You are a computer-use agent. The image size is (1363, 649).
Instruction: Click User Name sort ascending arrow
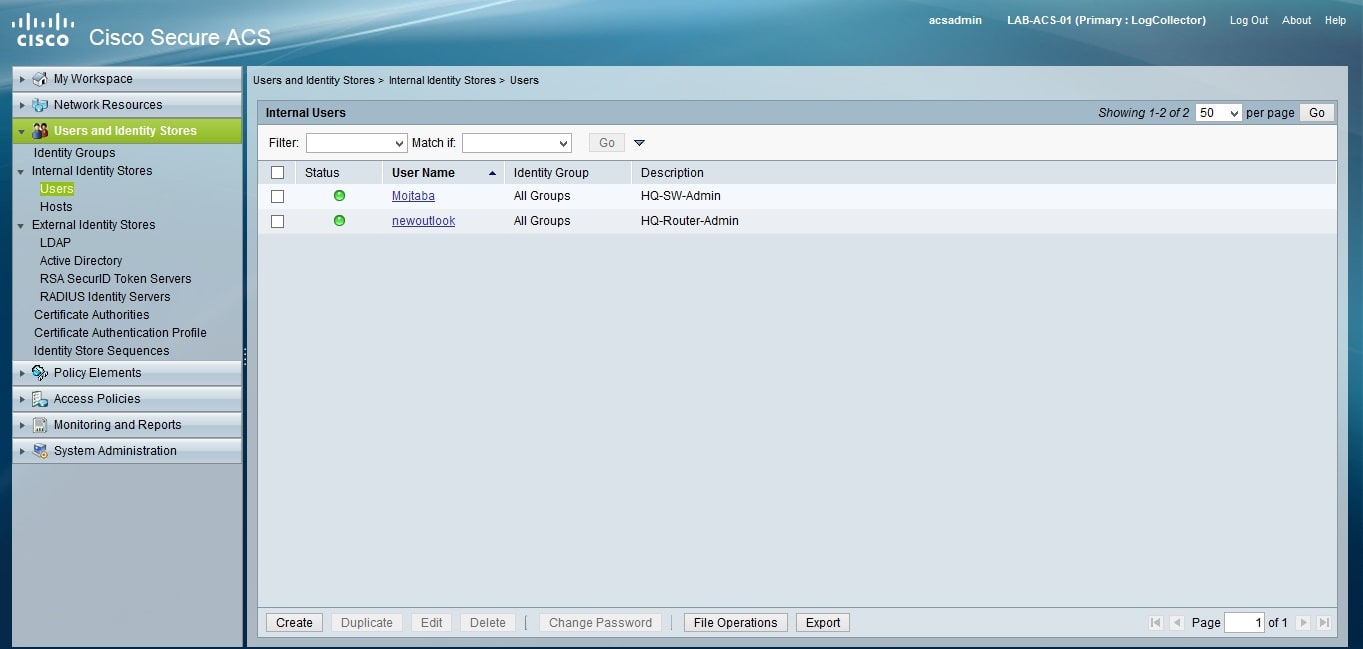pyautogui.click(x=492, y=173)
